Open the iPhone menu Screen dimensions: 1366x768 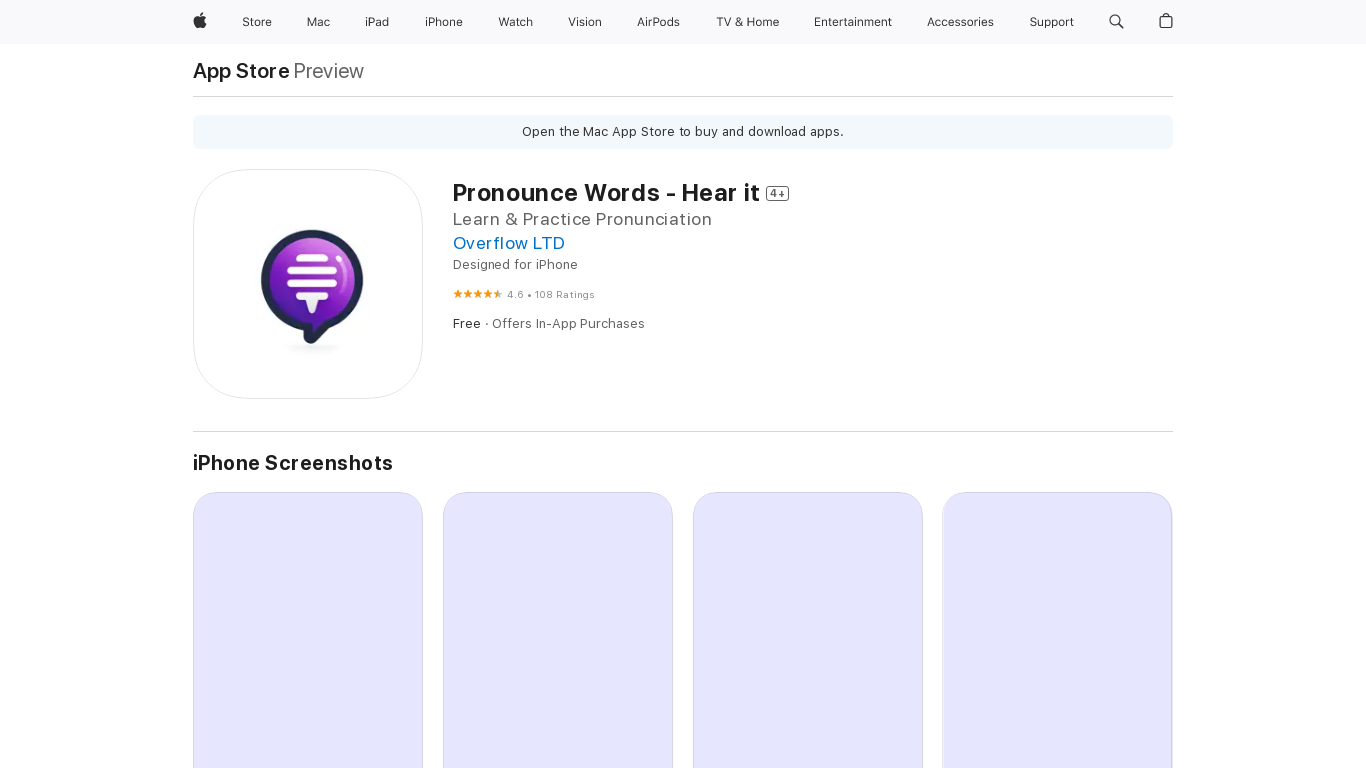[x=444, y=22]
